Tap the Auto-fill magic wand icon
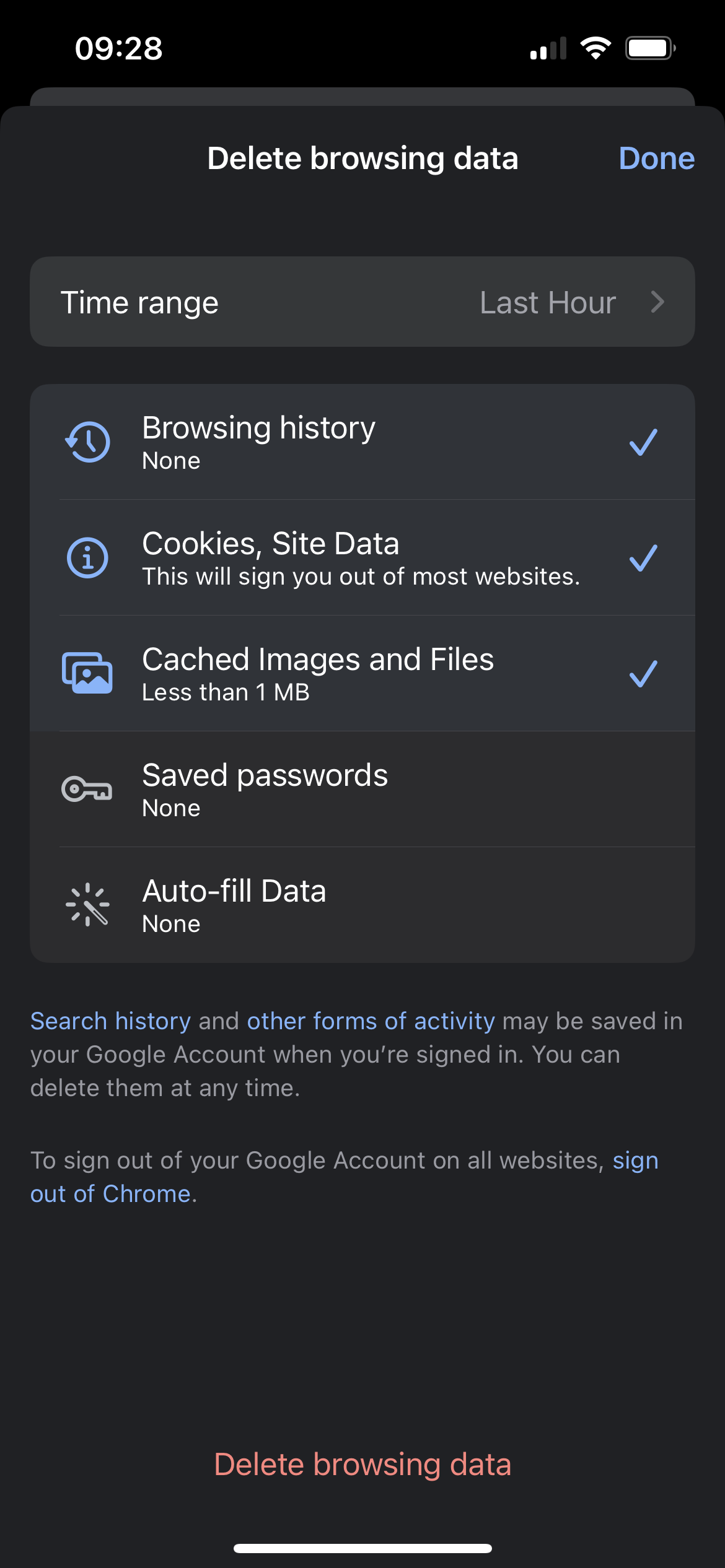The image size is (725, 1568). click(87, 905)
